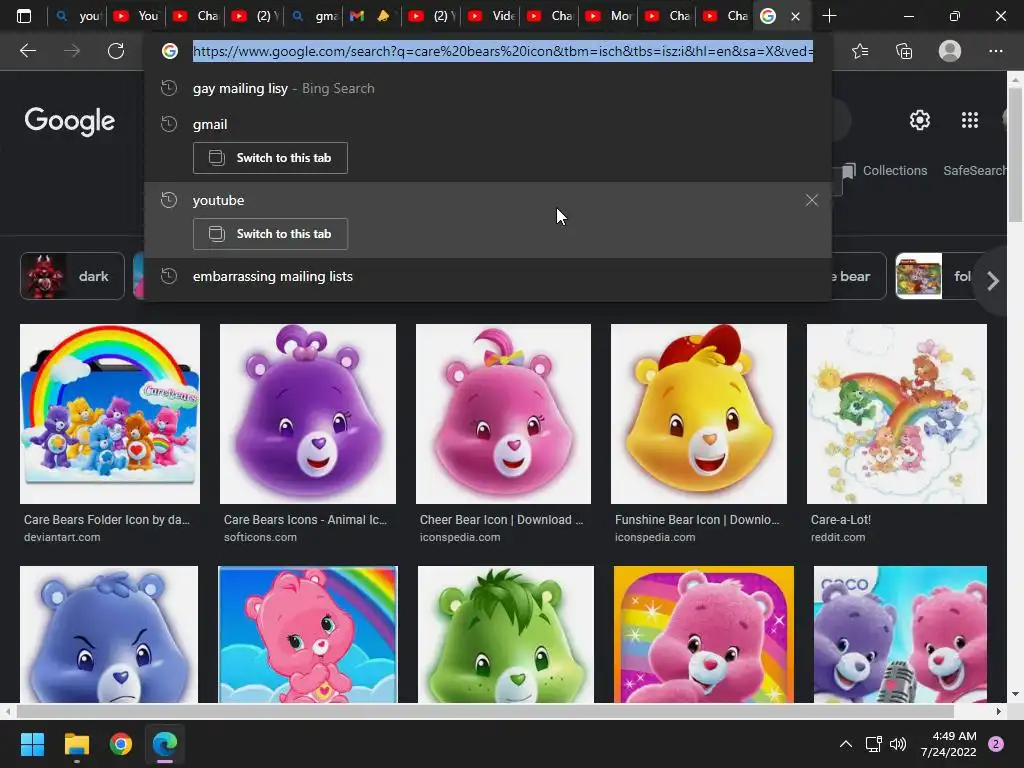Close the active Google tab
This screenshot has width=1024, height=768.
click(x=795, y=16)
